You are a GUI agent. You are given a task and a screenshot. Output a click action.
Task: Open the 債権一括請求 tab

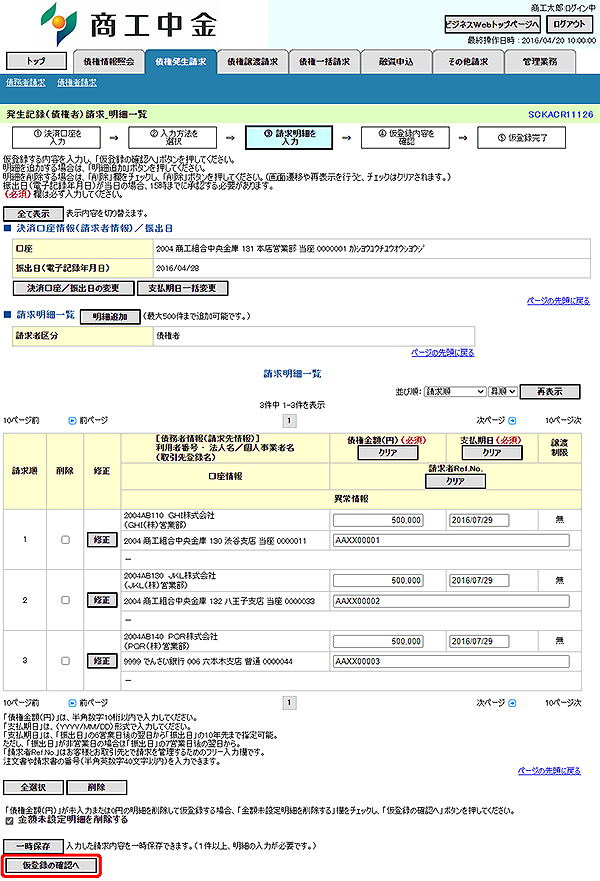[324, 62]
